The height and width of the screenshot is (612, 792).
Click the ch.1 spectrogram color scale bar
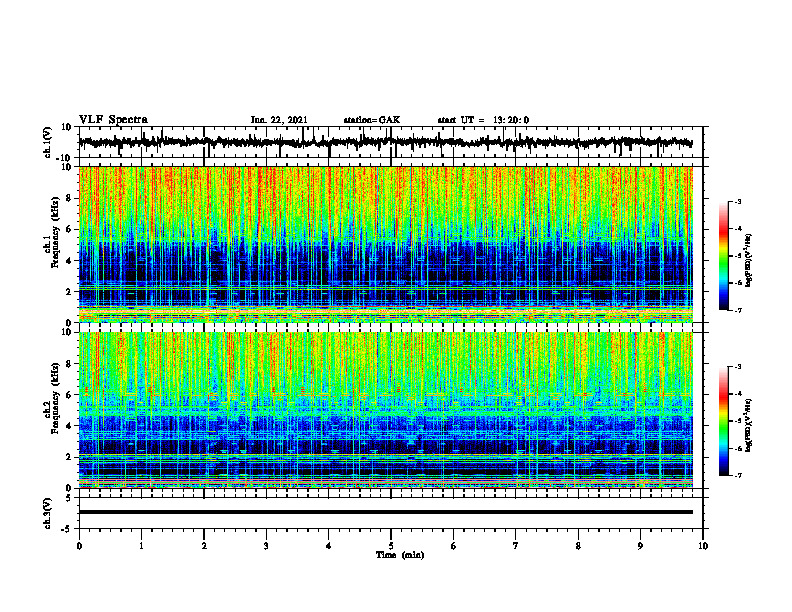[723, 256]
